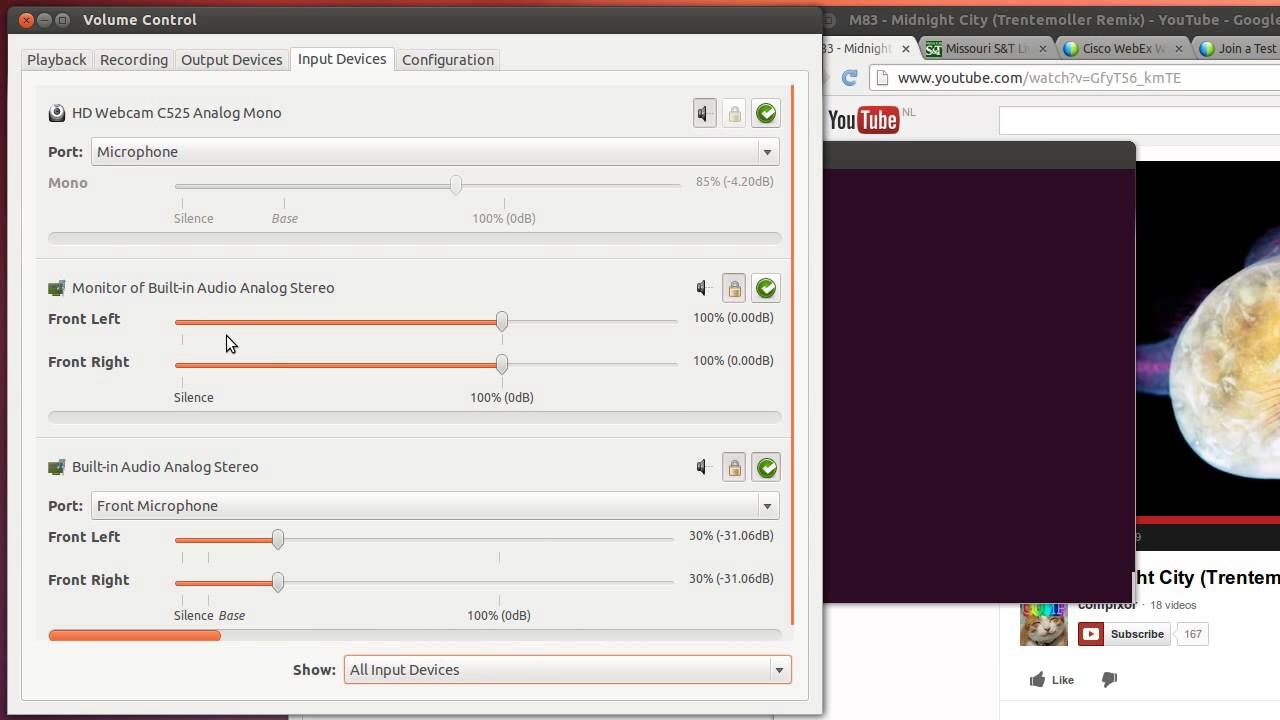Click the Missouri S&T tab favicon

(x=933, y=48)
